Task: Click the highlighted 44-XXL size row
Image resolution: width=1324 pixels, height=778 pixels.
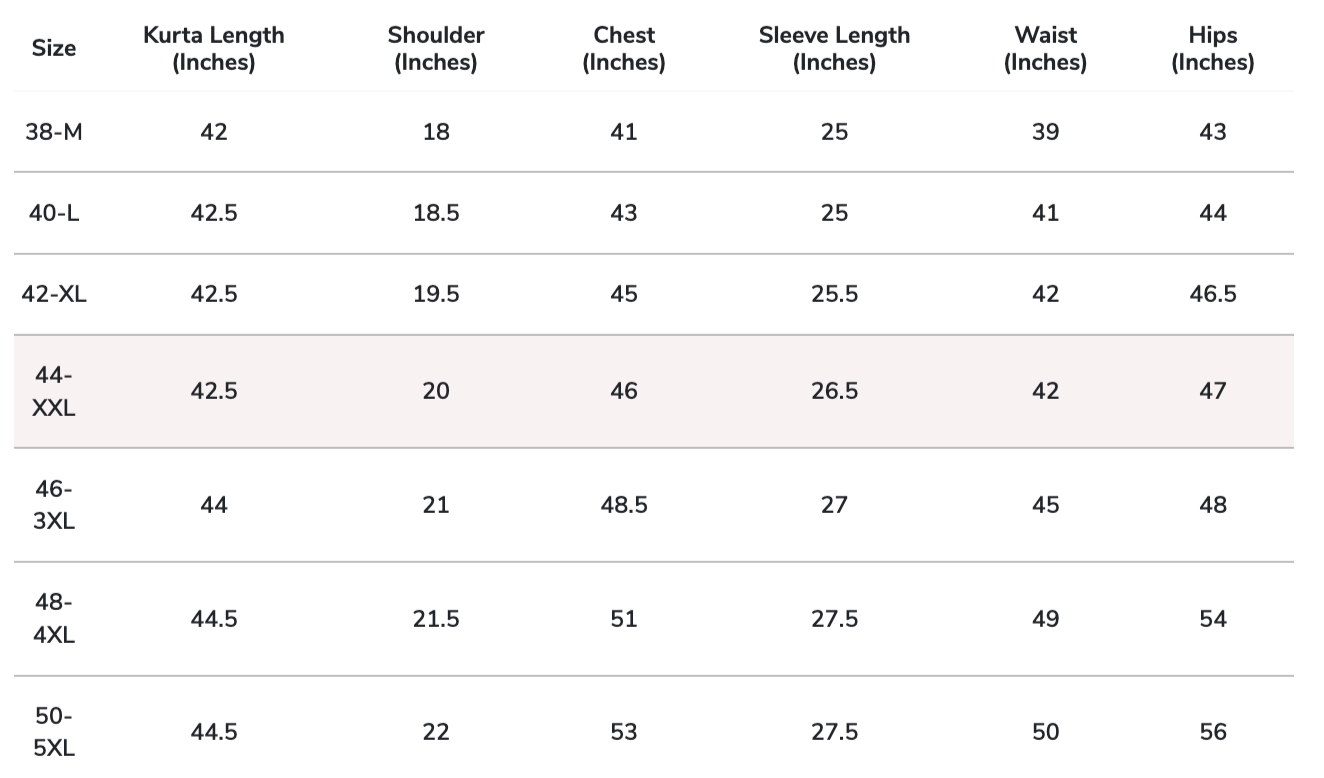Action: click(x=653, y=391)
